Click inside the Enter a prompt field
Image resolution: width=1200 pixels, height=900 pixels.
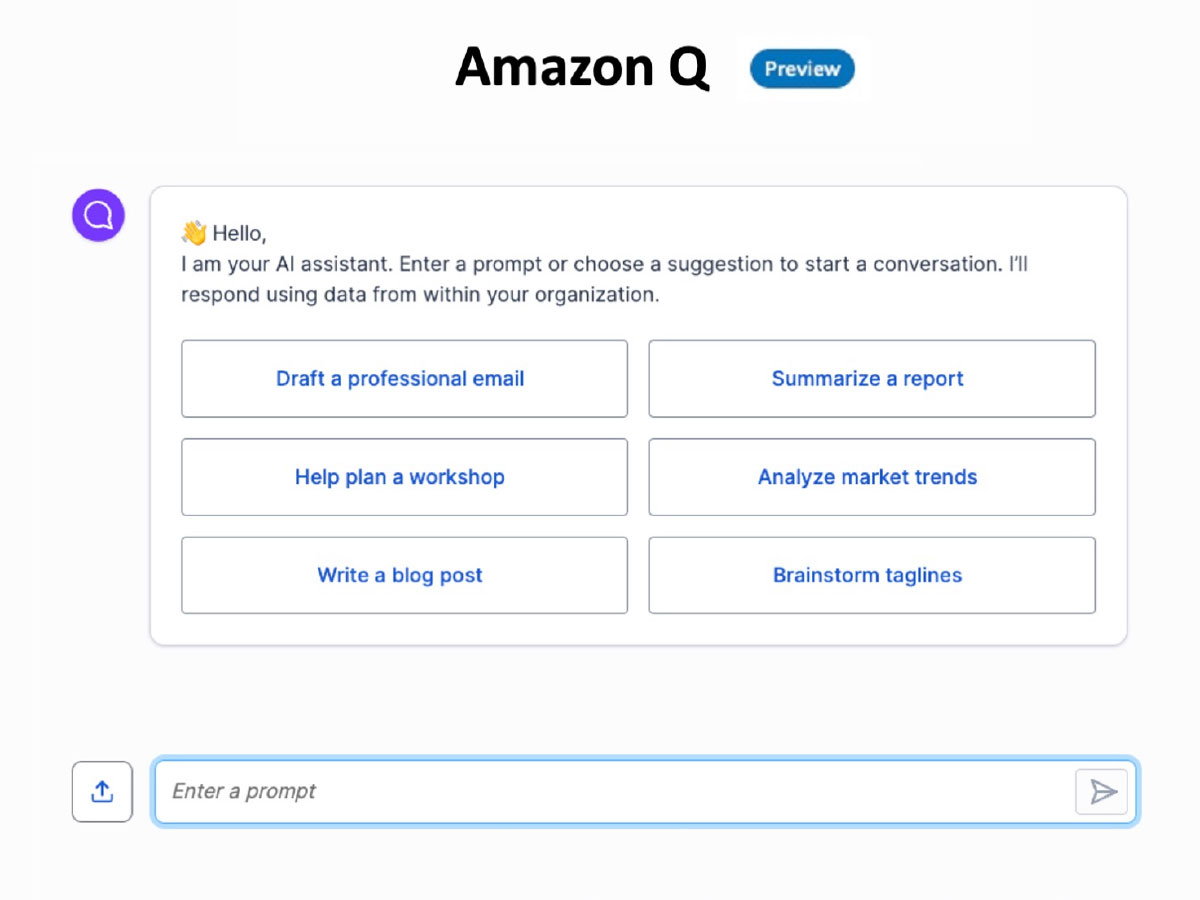pos(500,791)
